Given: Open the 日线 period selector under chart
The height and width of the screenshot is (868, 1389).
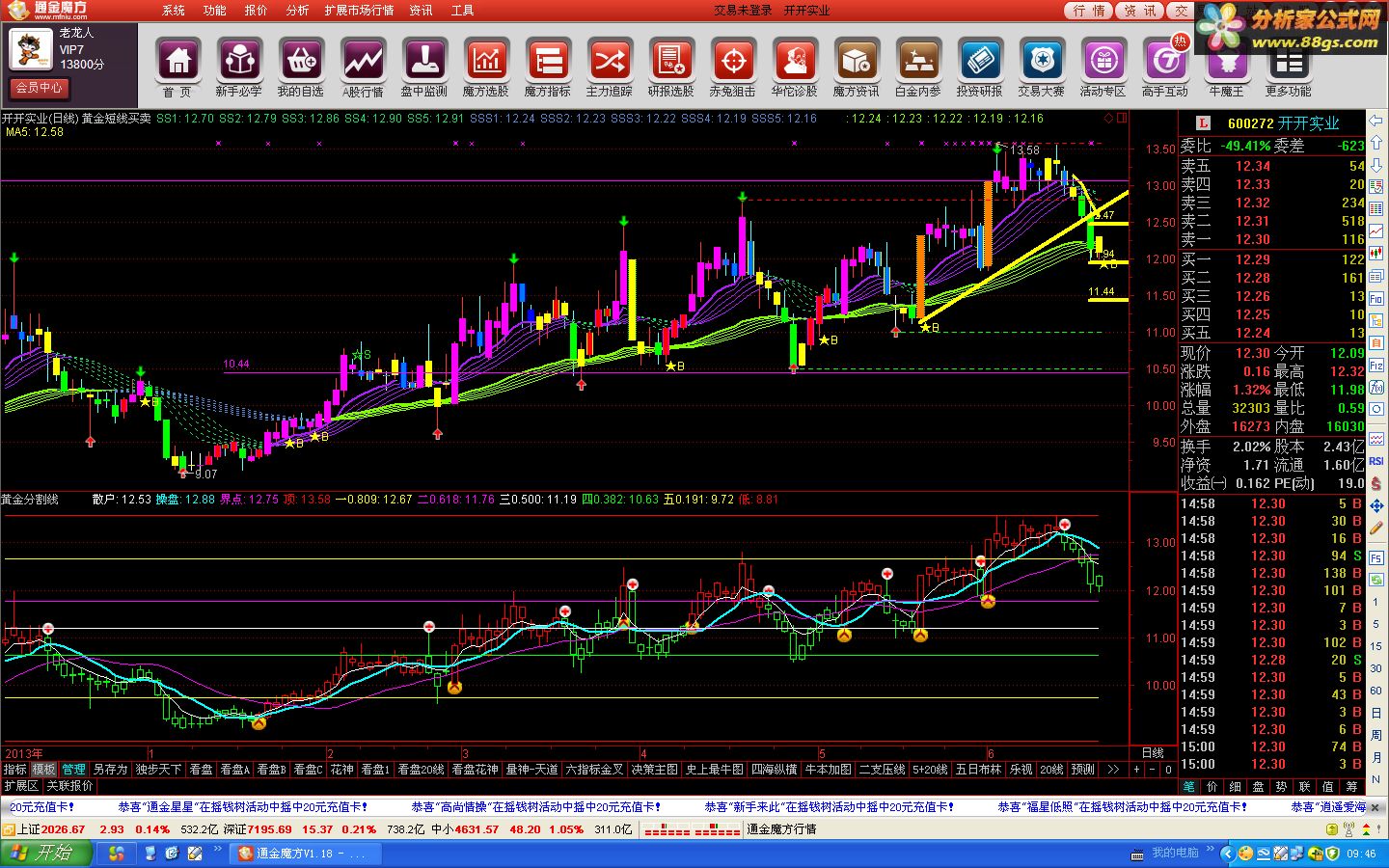Looking at the screenshot, I should tap(1153, 753).
